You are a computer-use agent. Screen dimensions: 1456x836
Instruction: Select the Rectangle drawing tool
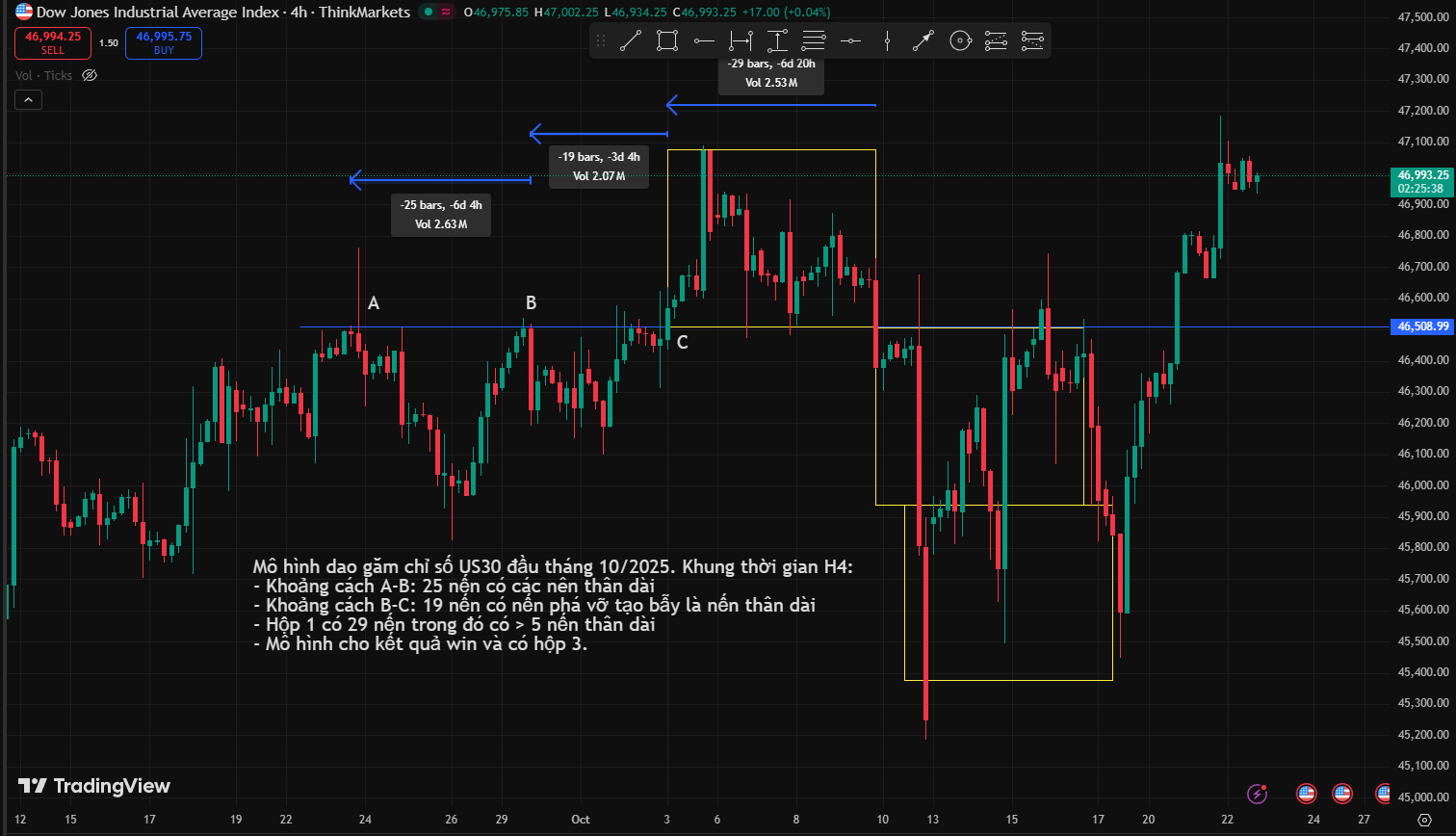[666, 40]
